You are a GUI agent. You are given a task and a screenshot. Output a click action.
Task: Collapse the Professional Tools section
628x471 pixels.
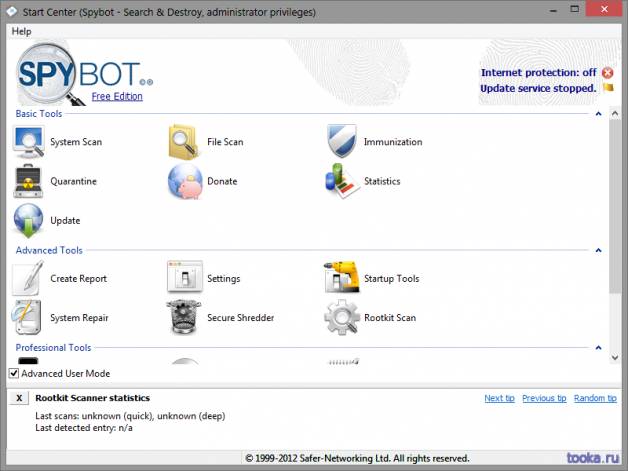[x=598, y=348]
